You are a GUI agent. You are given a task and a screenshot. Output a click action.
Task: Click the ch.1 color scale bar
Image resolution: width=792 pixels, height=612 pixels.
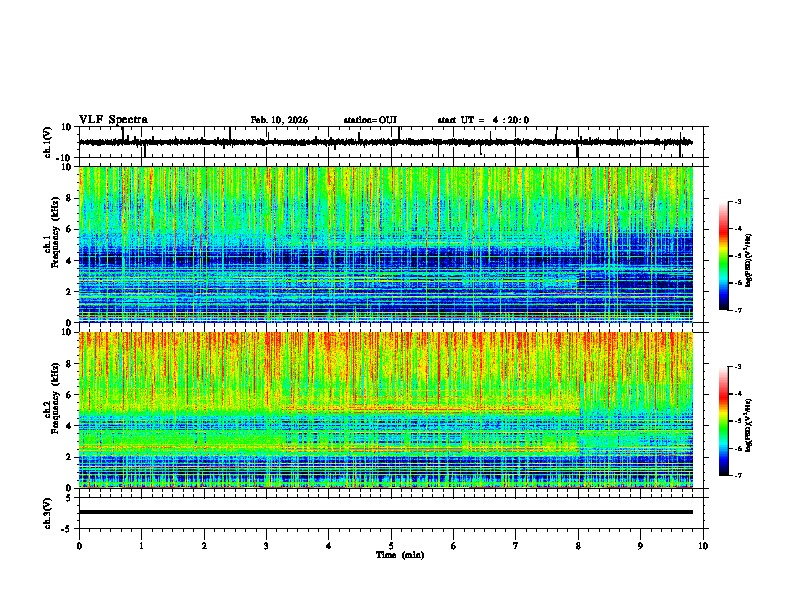point(724,256)
